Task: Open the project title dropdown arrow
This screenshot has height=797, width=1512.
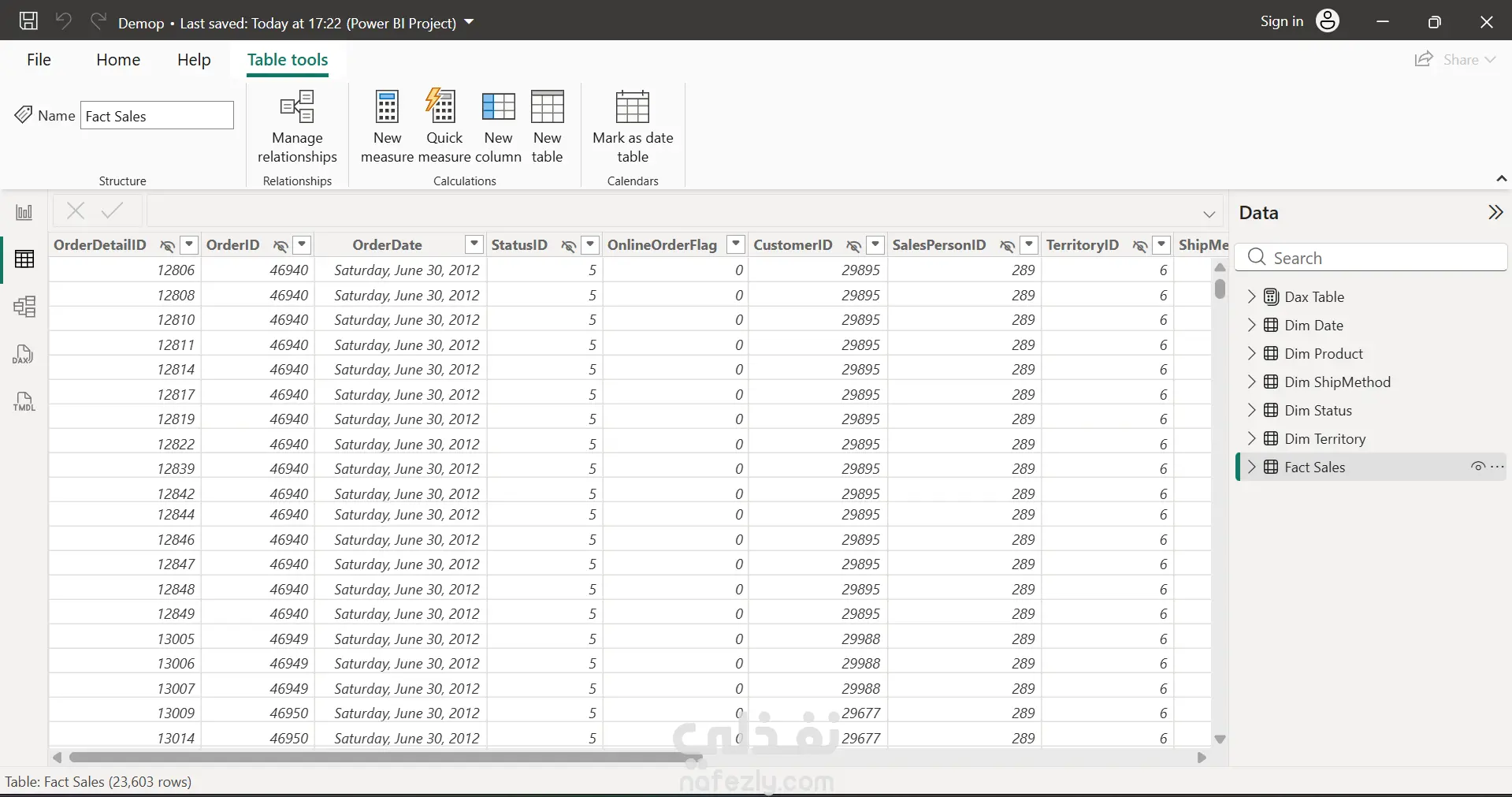Action: point(469,22)
